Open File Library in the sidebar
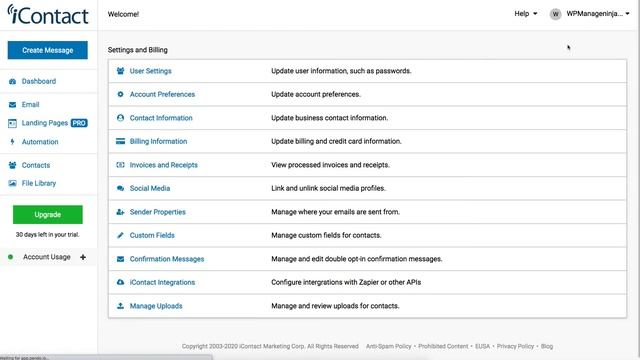Image resolution: width=640 pixels, height=360 pixels. (39, 184)
